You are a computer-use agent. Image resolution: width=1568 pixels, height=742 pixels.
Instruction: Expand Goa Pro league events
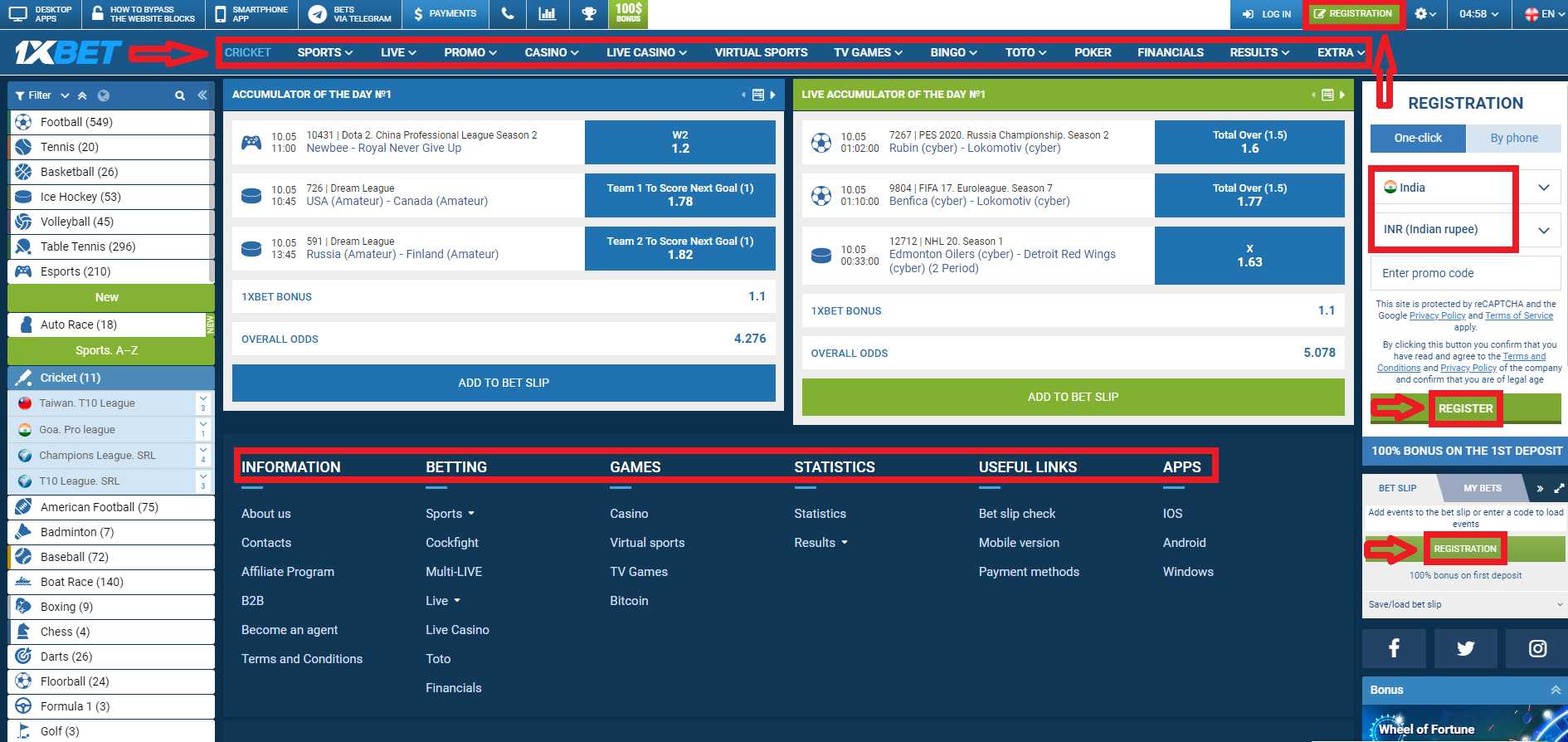tap(203, 430)
